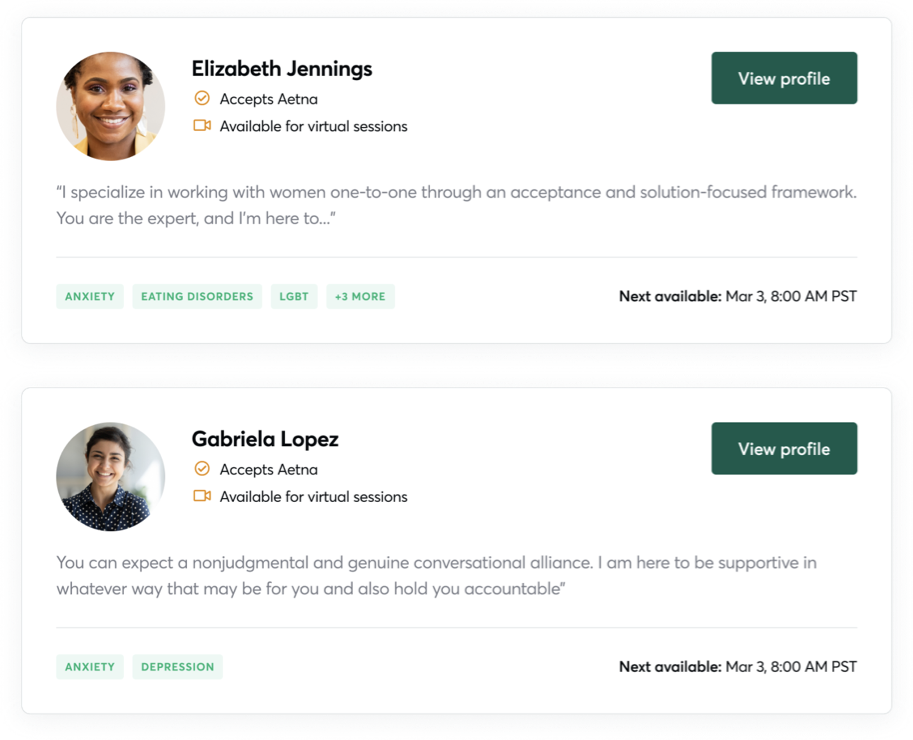View profile of Elizabeth Jennings

[784, 78]
